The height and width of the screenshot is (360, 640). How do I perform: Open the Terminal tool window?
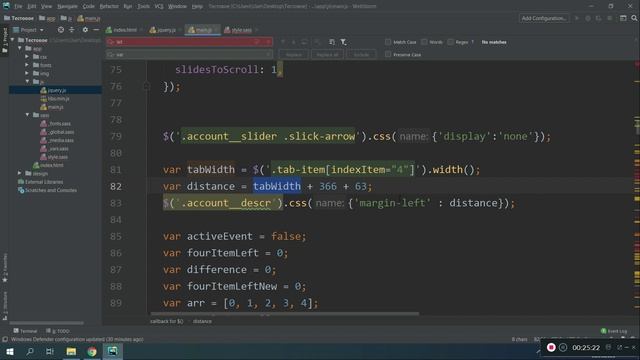tap(25, 331)
